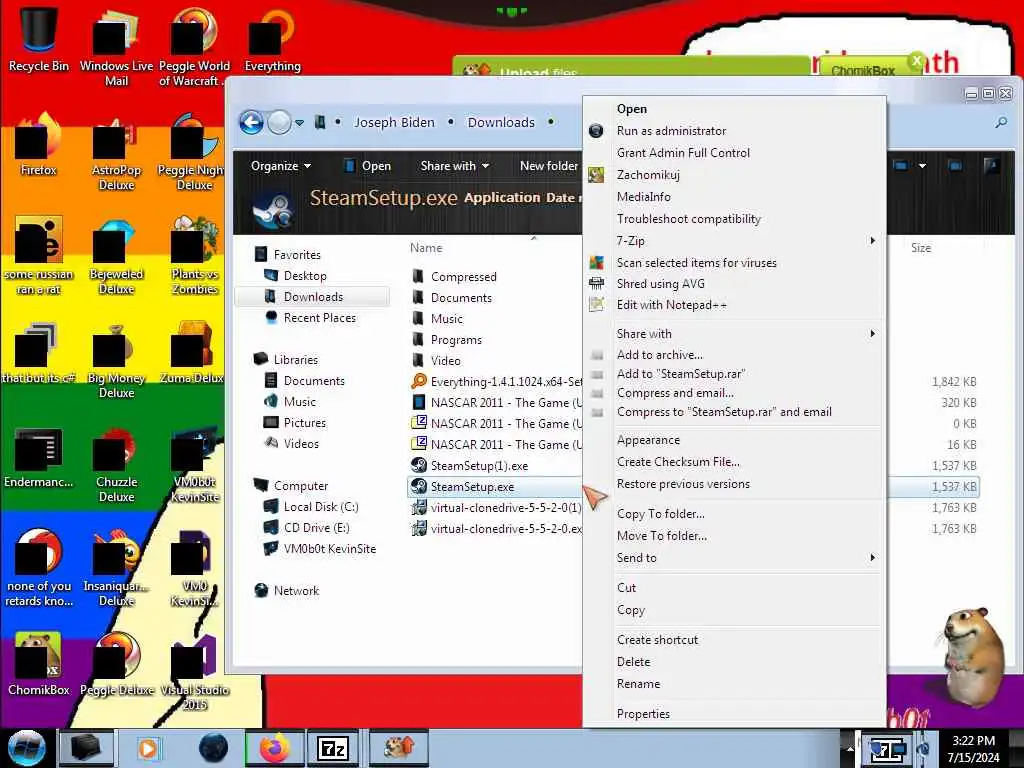
Task: Click the search magnifier icon in Explorer
Action: (x=1000, y=122)
